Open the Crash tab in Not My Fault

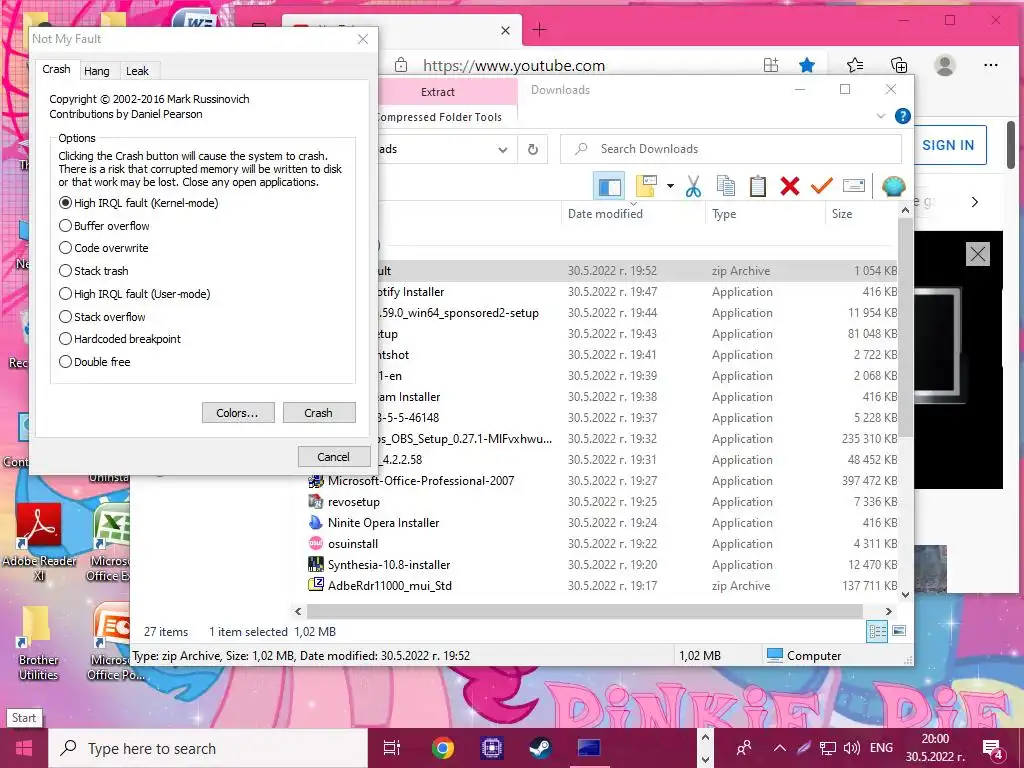point(56,69)
